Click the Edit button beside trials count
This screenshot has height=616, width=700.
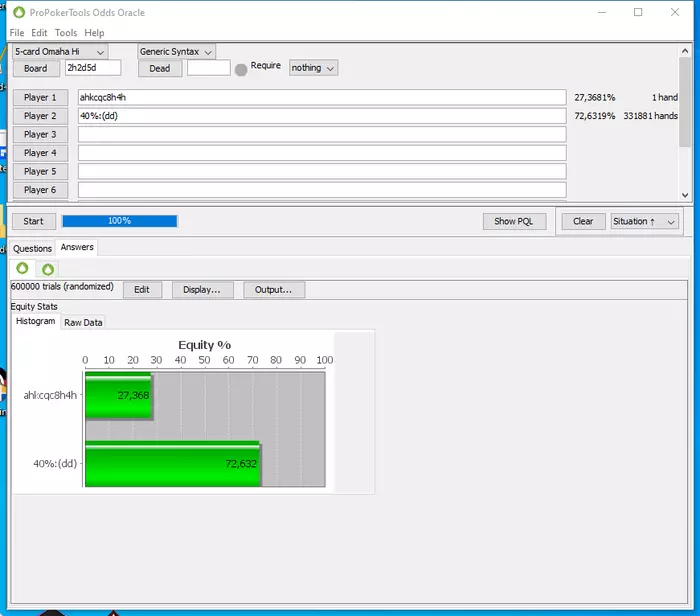[x=142, y=290]
